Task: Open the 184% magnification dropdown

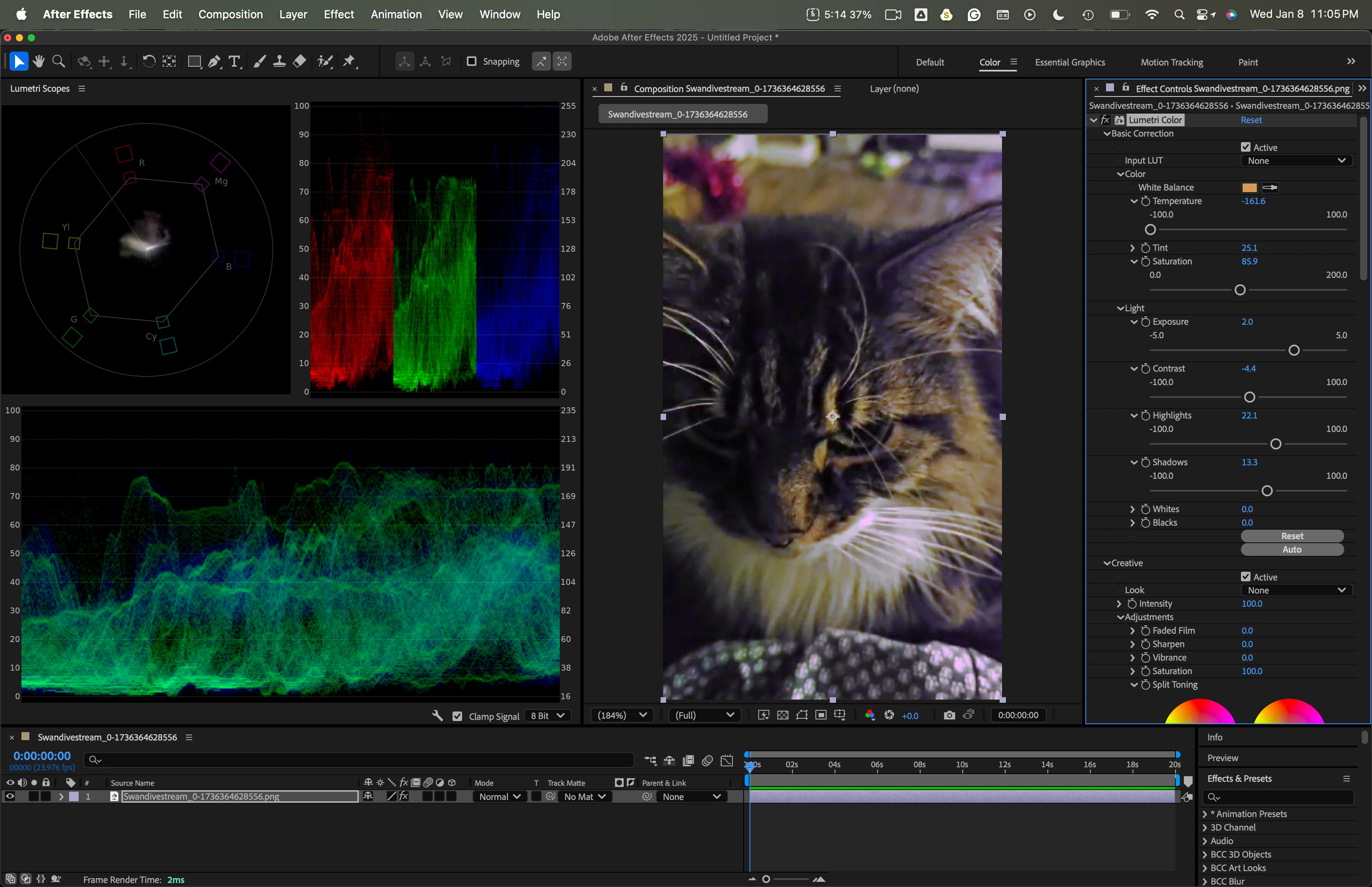Action: [621, 715]
